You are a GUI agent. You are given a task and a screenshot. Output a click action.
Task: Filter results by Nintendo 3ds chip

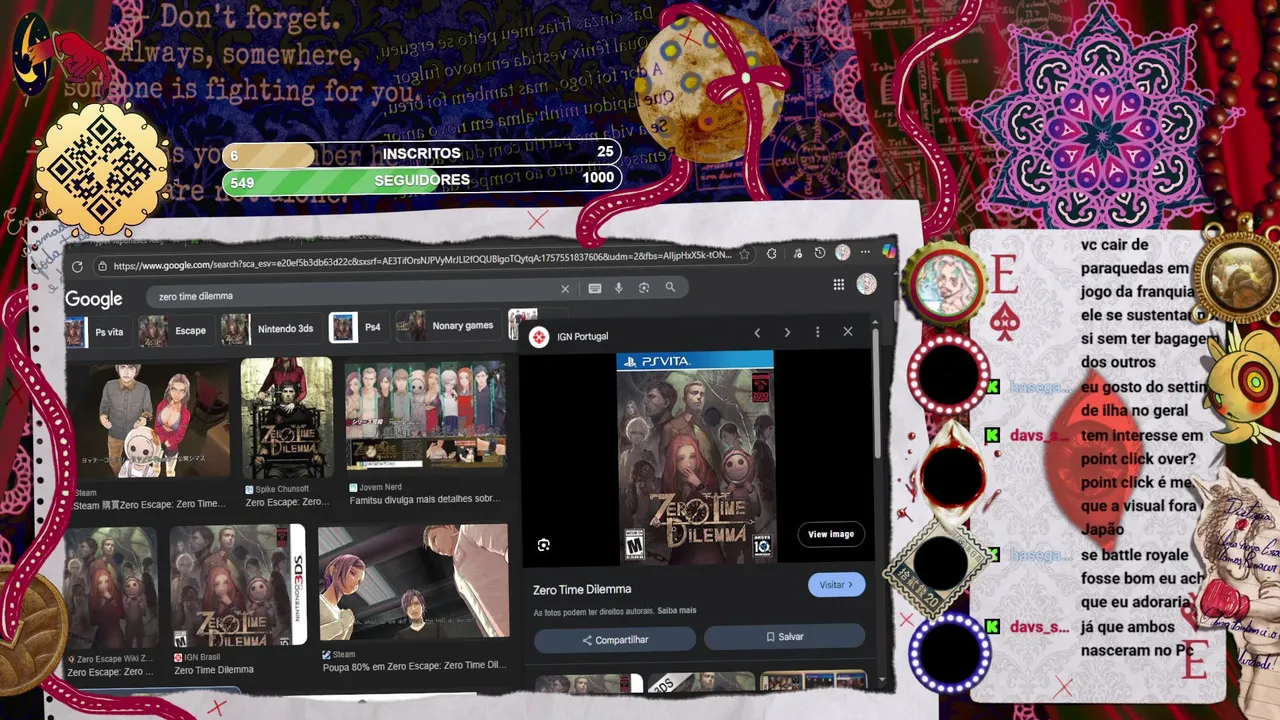268,329
